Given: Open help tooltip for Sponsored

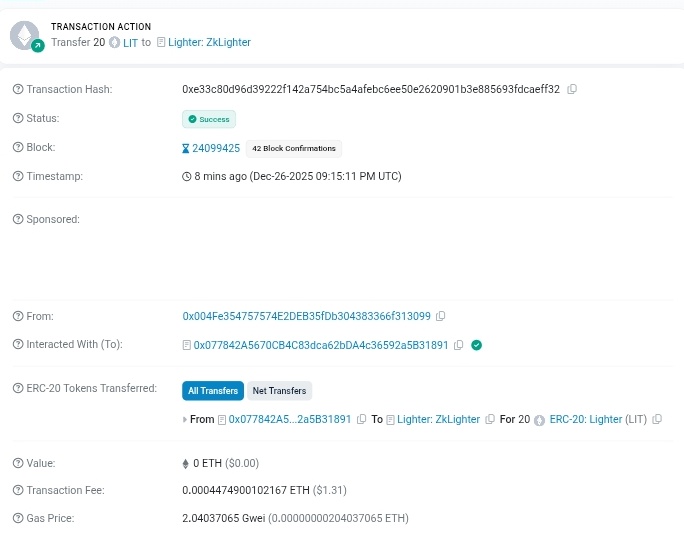Looking at the screenshot, I should 18,219.
